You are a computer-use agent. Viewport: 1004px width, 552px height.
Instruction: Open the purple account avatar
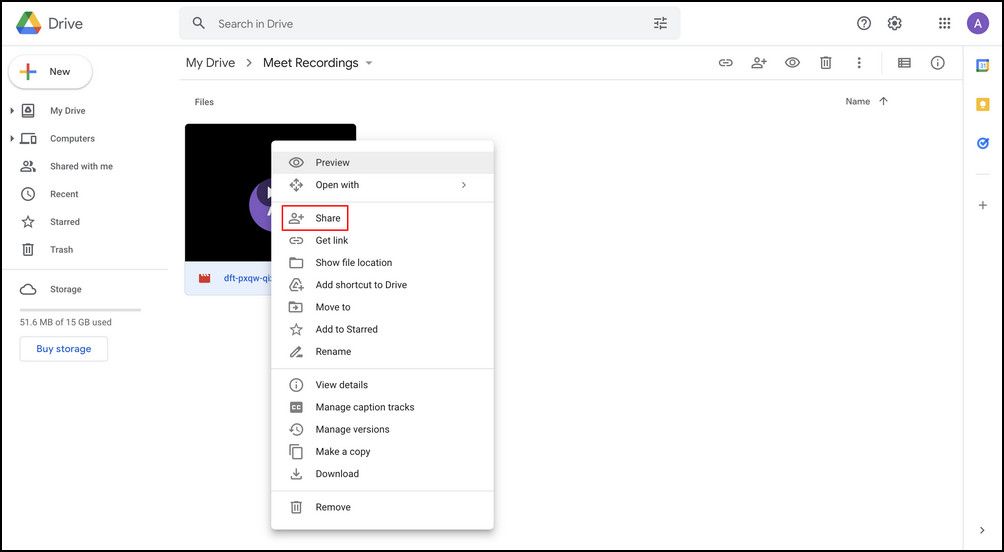pyautogui.click(x=978, y=24)
